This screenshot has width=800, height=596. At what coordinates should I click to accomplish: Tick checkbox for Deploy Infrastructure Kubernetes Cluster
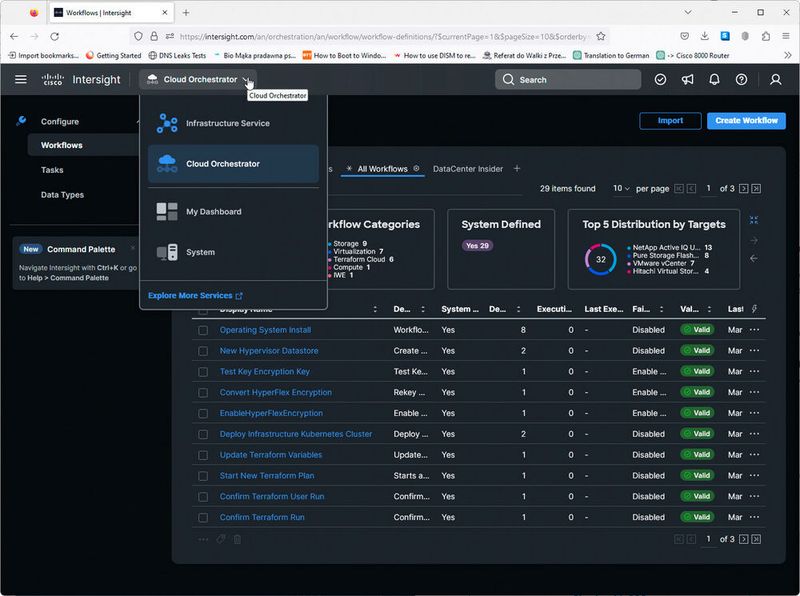tap(203, 434)
